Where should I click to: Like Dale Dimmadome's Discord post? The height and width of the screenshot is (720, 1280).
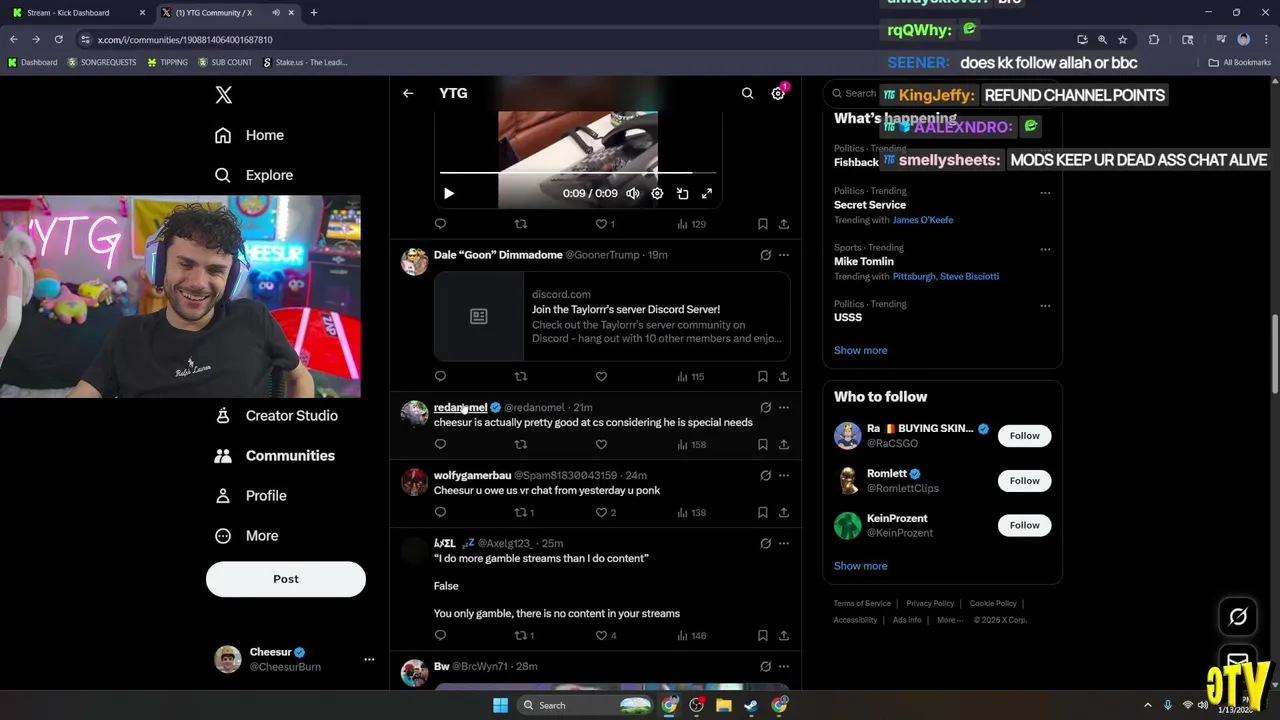601,376
